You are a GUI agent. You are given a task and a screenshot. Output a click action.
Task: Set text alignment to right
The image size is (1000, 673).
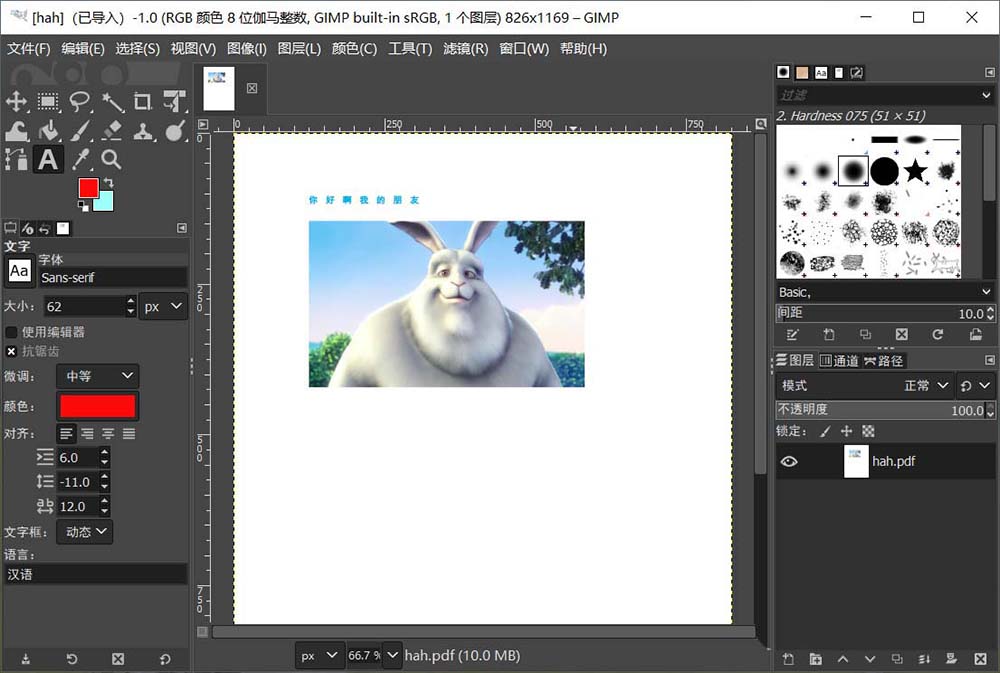pyautogui.click(x=87, y=434)
